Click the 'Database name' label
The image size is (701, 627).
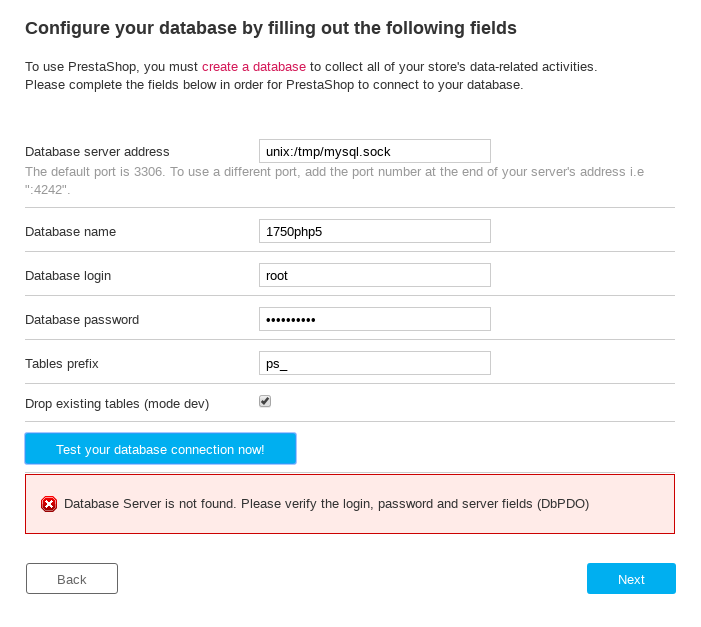click(70, 232)
